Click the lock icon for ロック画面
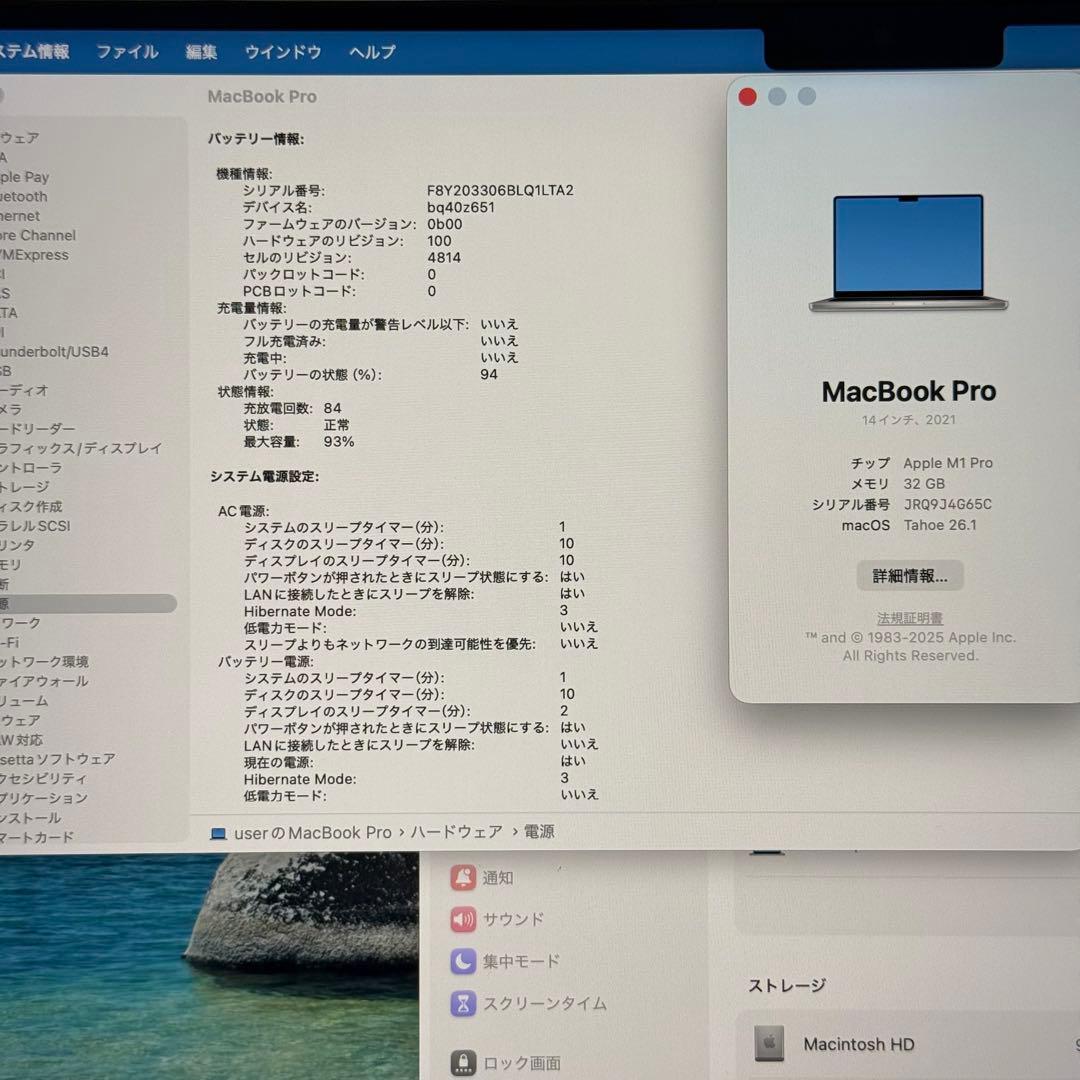Image resolution: width=1080 pixels, height=1080 pixels. 464,1063
